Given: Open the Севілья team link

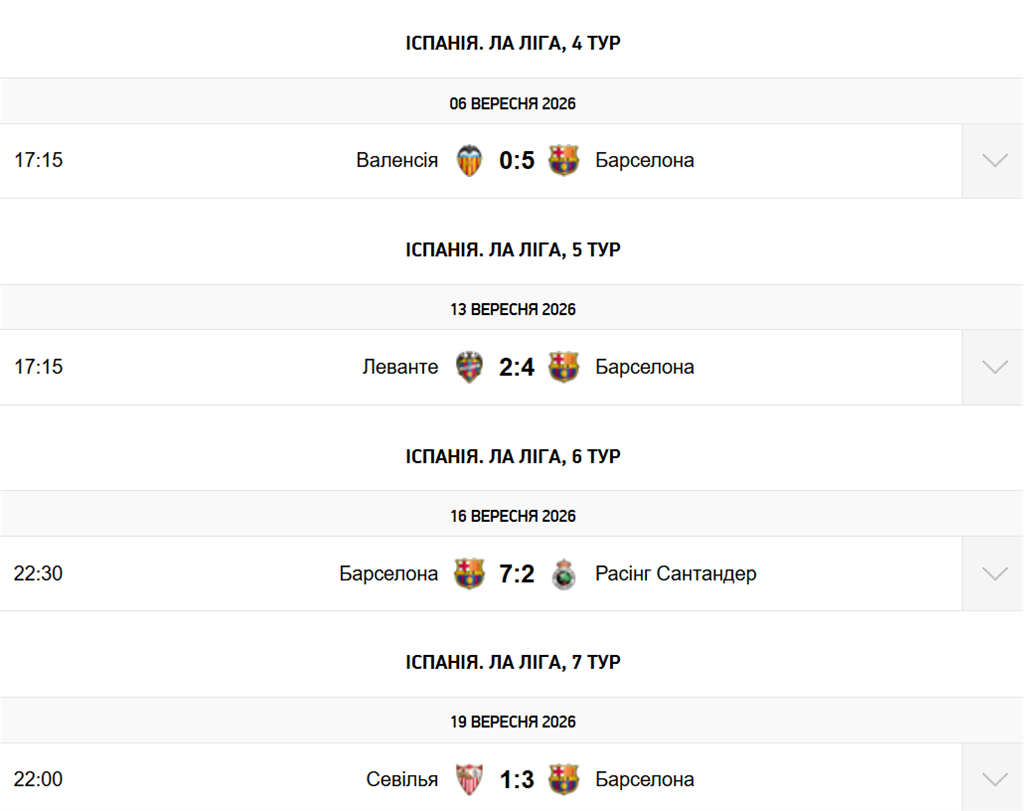Looking at the screenshot, I should click(402, 779).
